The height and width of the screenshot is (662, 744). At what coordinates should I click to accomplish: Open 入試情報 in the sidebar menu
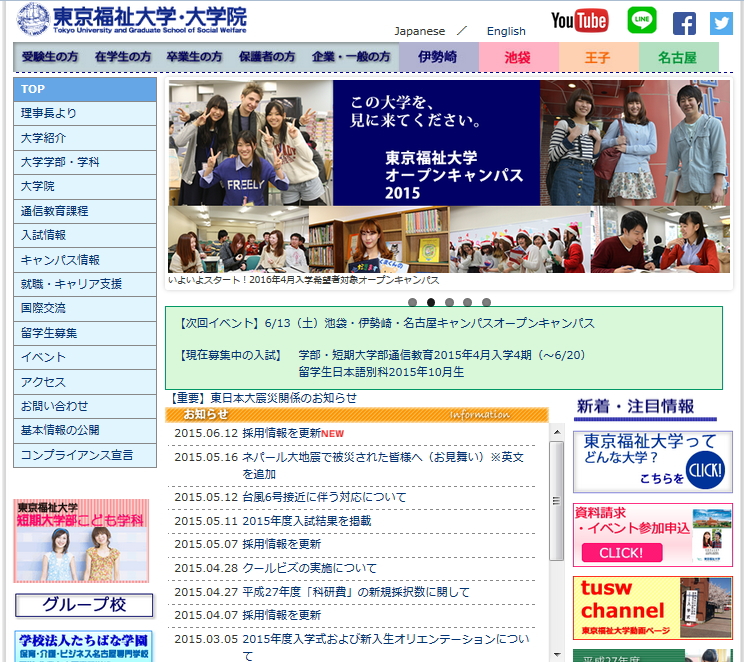coord(44,235)
